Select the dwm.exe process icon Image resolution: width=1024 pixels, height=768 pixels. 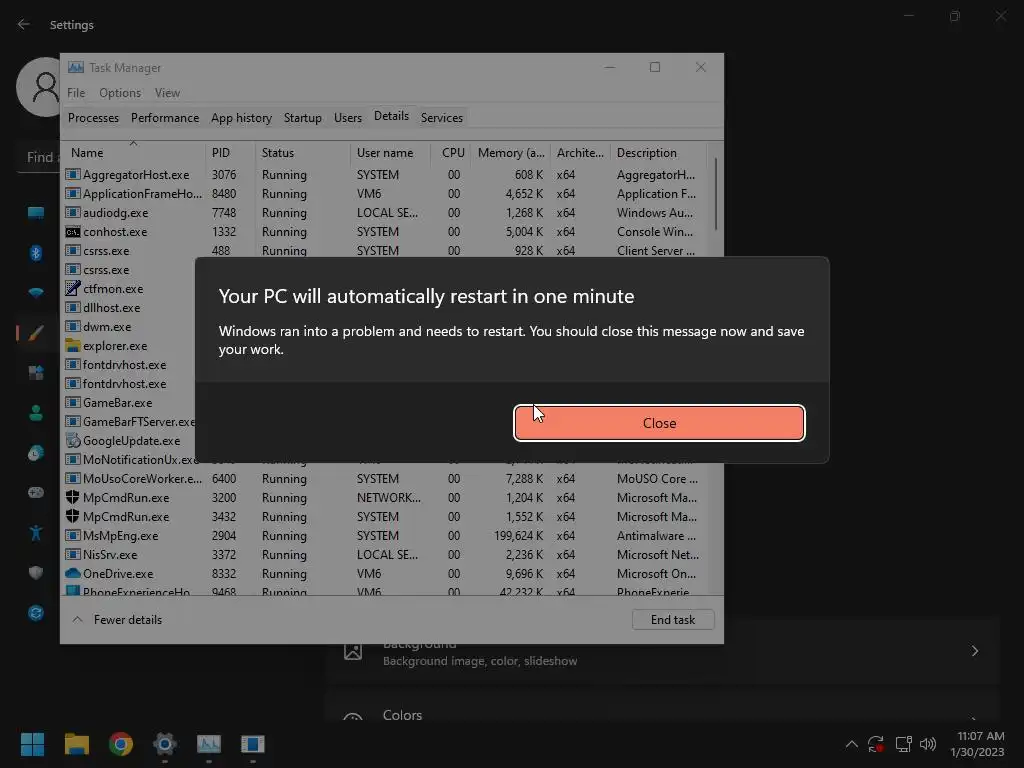tap(72, 327)
